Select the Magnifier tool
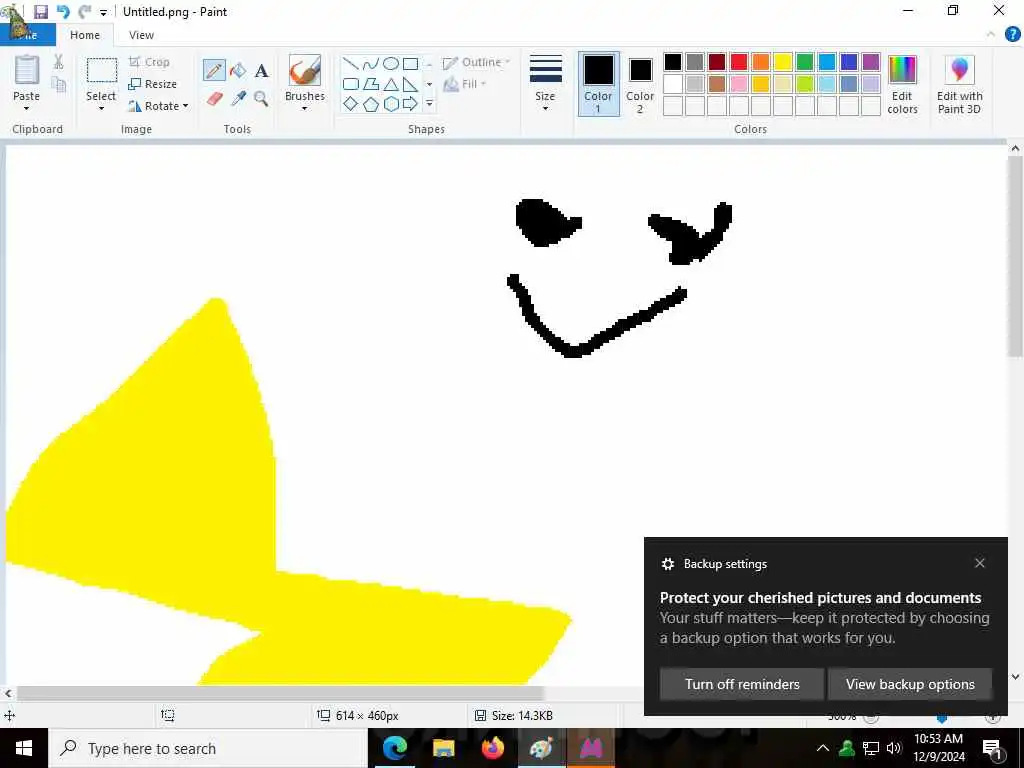Viewport: 1024px width, 768px height. 261,99
